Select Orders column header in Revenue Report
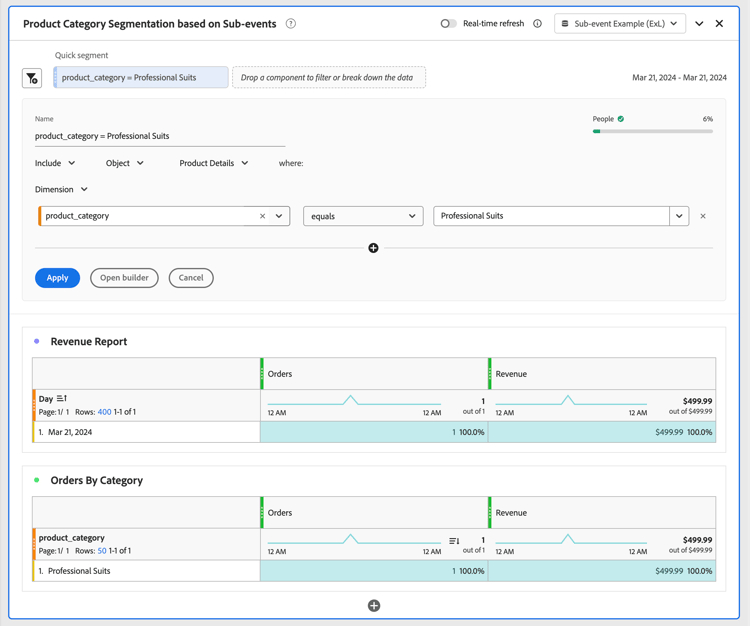Image resolution: width=750 pixels, height=626 pixels. tap(375, 373)
